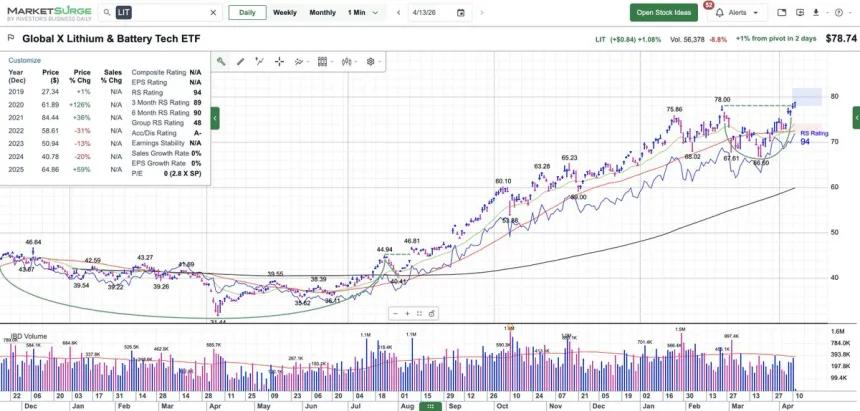This screenshot has width=860, height=411.
Task: Click the download icon in header
Action: tap(816, 12)
